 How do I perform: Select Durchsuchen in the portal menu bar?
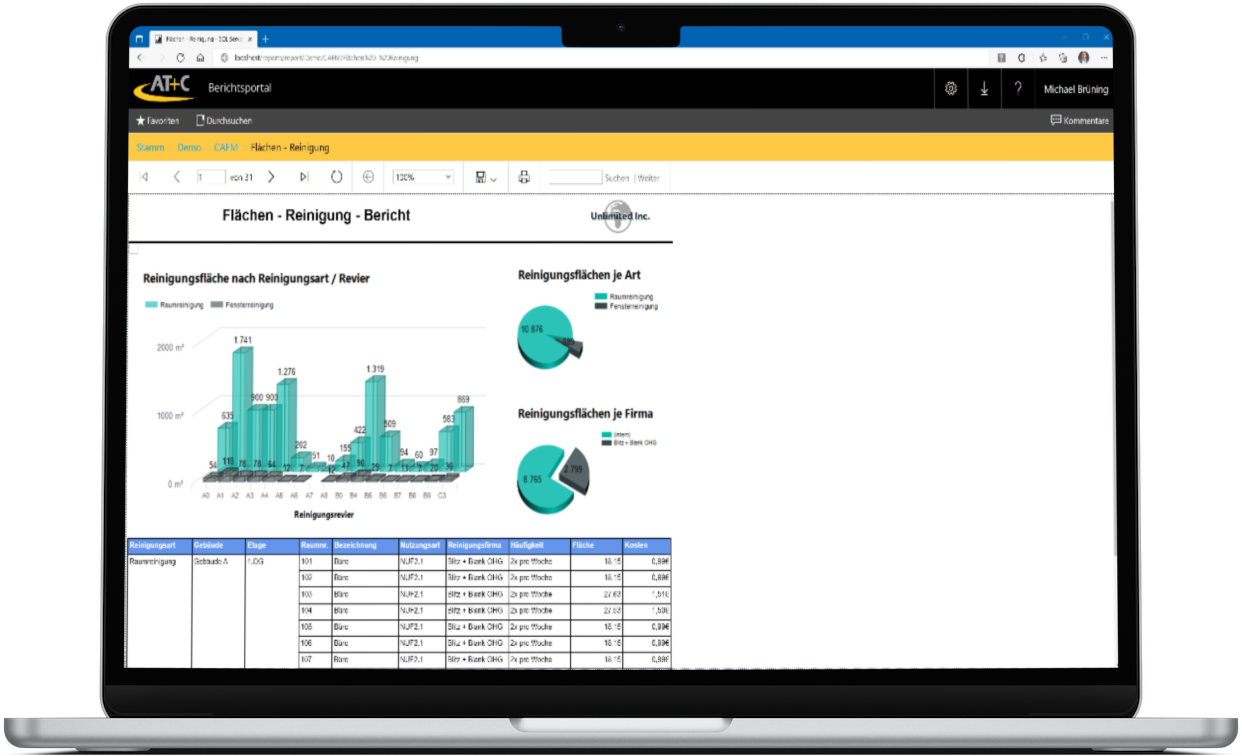223,121
